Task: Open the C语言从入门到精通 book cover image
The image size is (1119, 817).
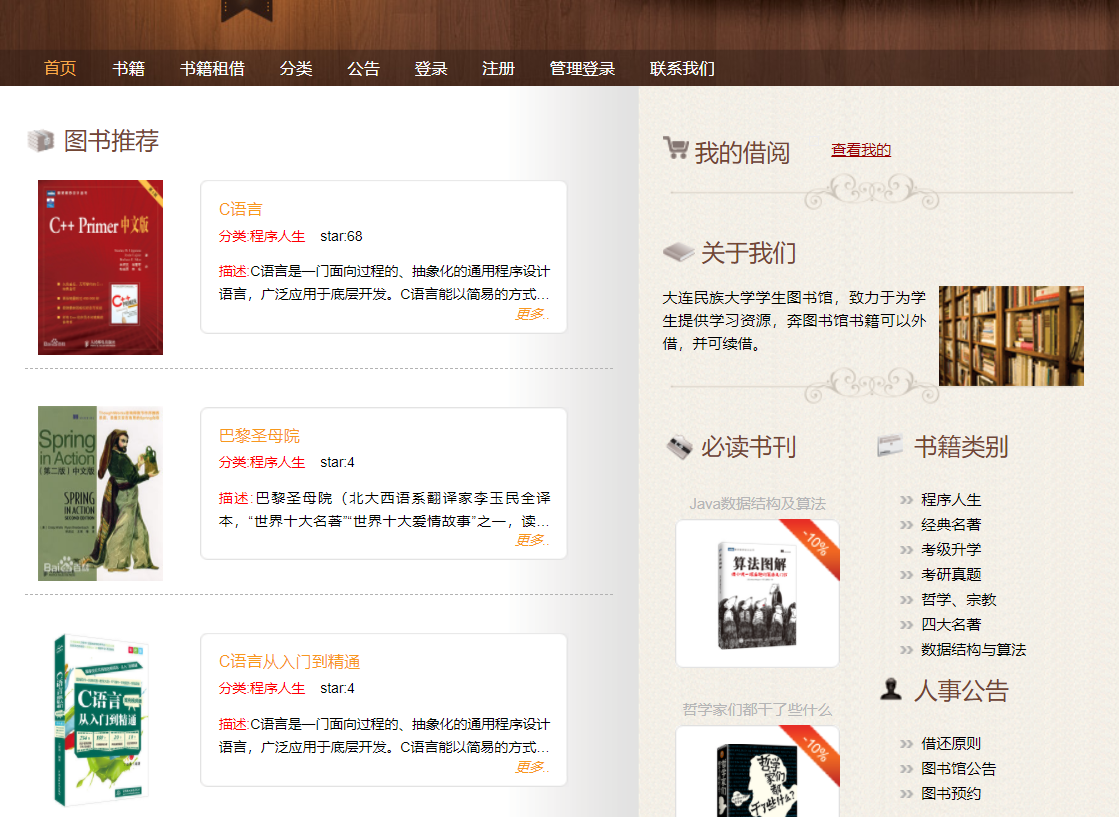Action: click(101, 720)
